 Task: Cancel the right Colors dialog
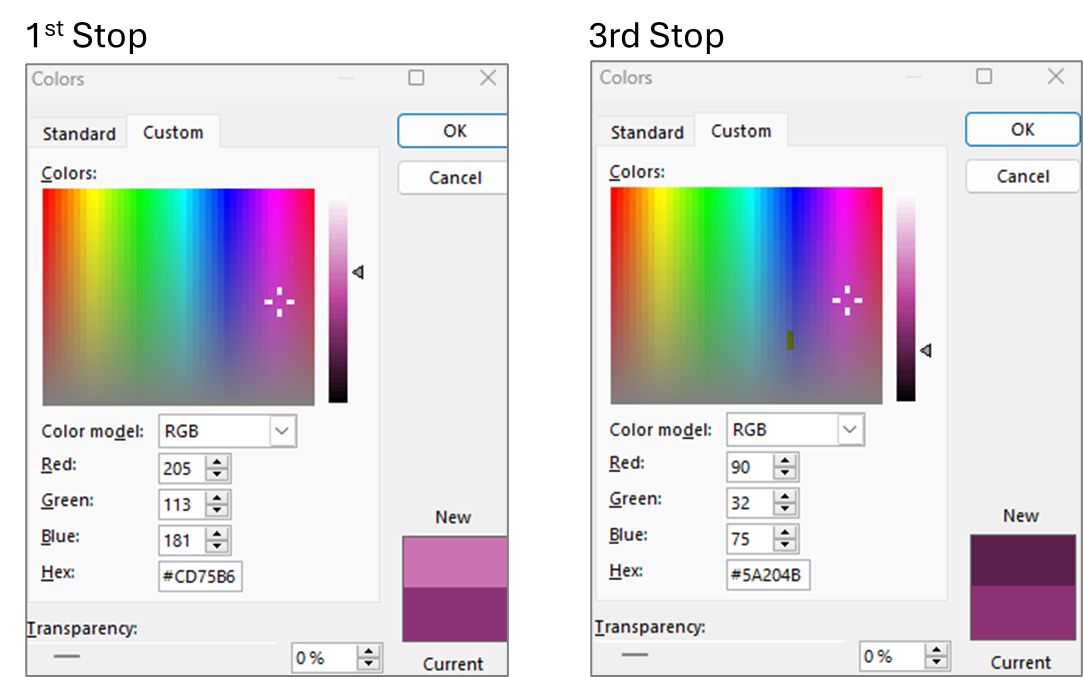(x=1022, y=176)
